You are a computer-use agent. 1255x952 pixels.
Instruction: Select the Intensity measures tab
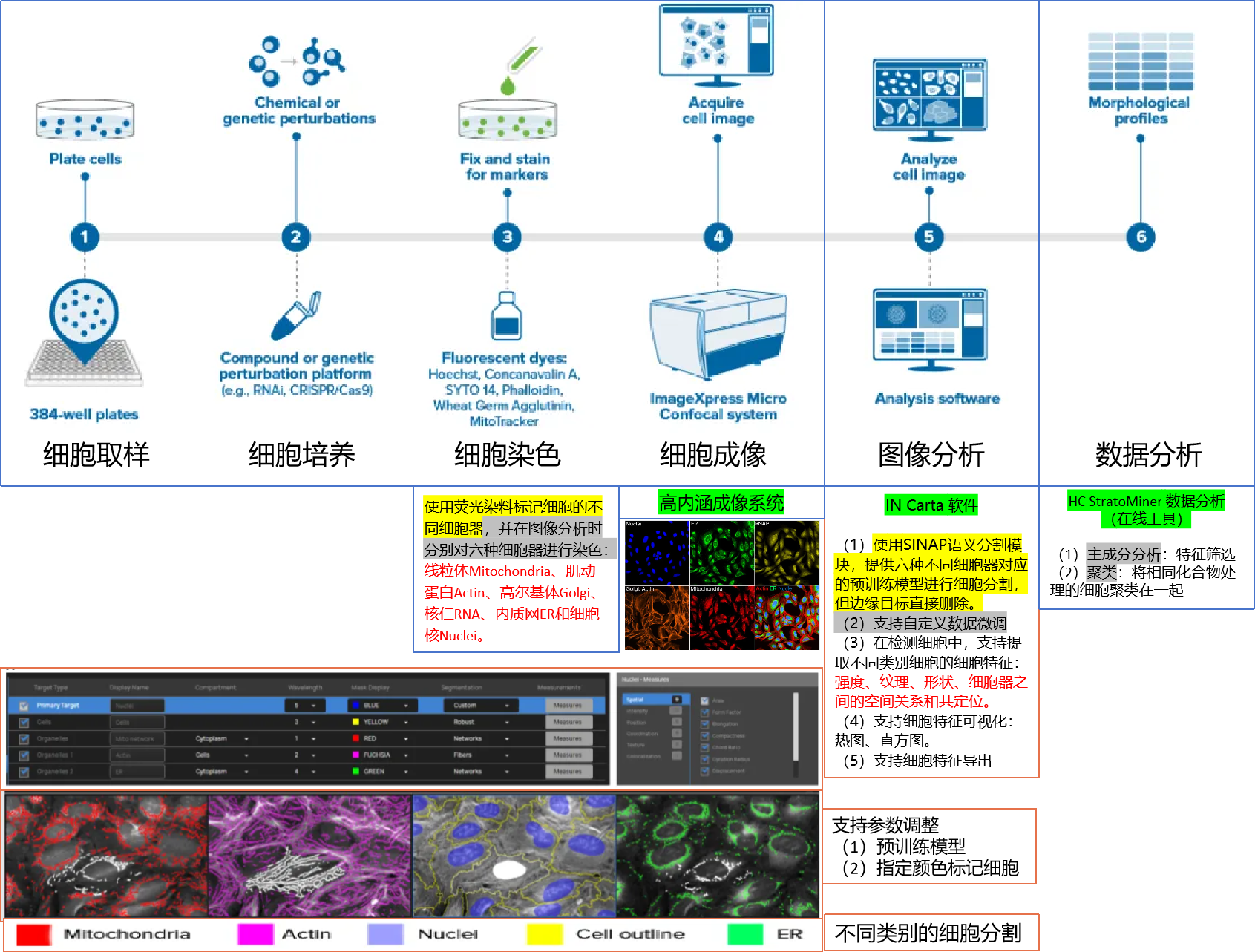pyautogui.click(x=654, y=711)
